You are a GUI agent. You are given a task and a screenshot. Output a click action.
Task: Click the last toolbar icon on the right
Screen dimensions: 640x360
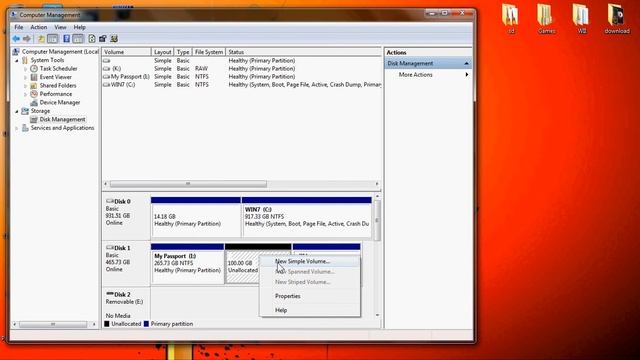(114, 39)
